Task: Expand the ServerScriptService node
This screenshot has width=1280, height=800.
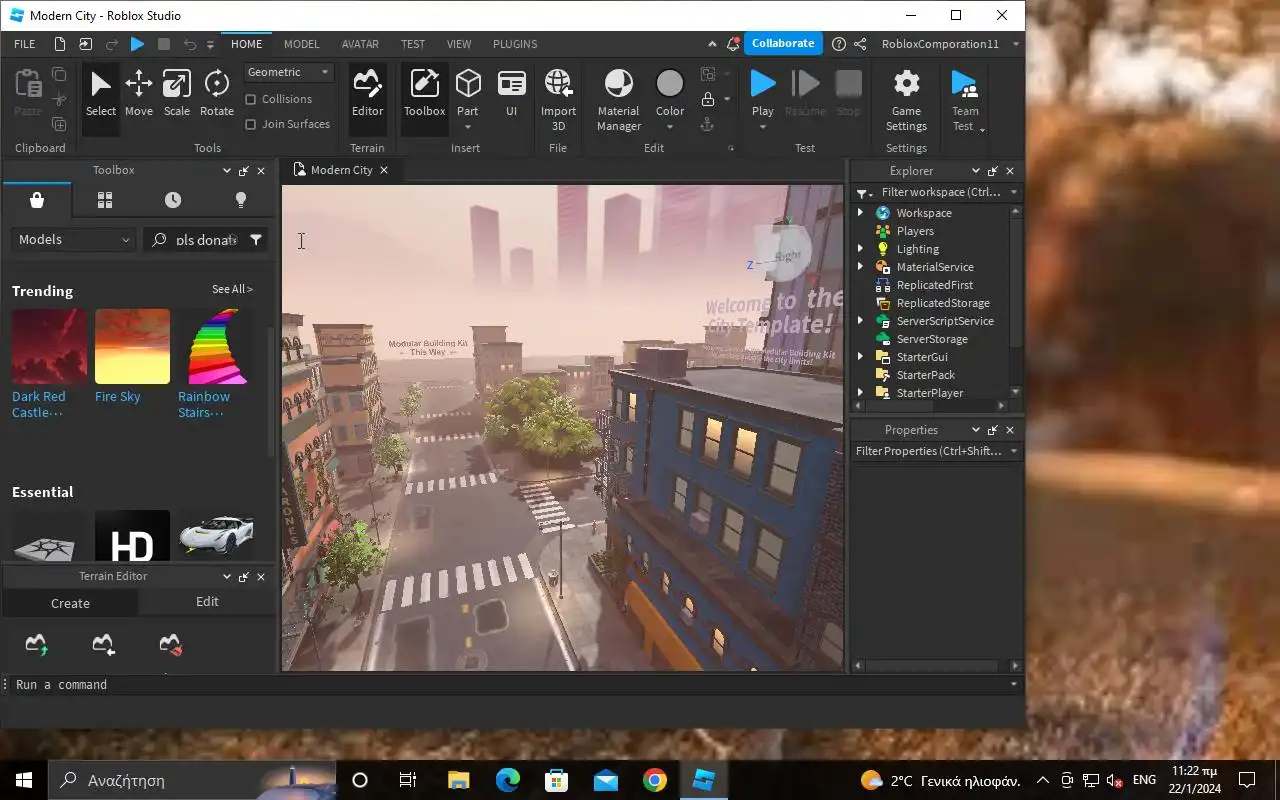Action: pyautogui.click(x=860, y=321)
